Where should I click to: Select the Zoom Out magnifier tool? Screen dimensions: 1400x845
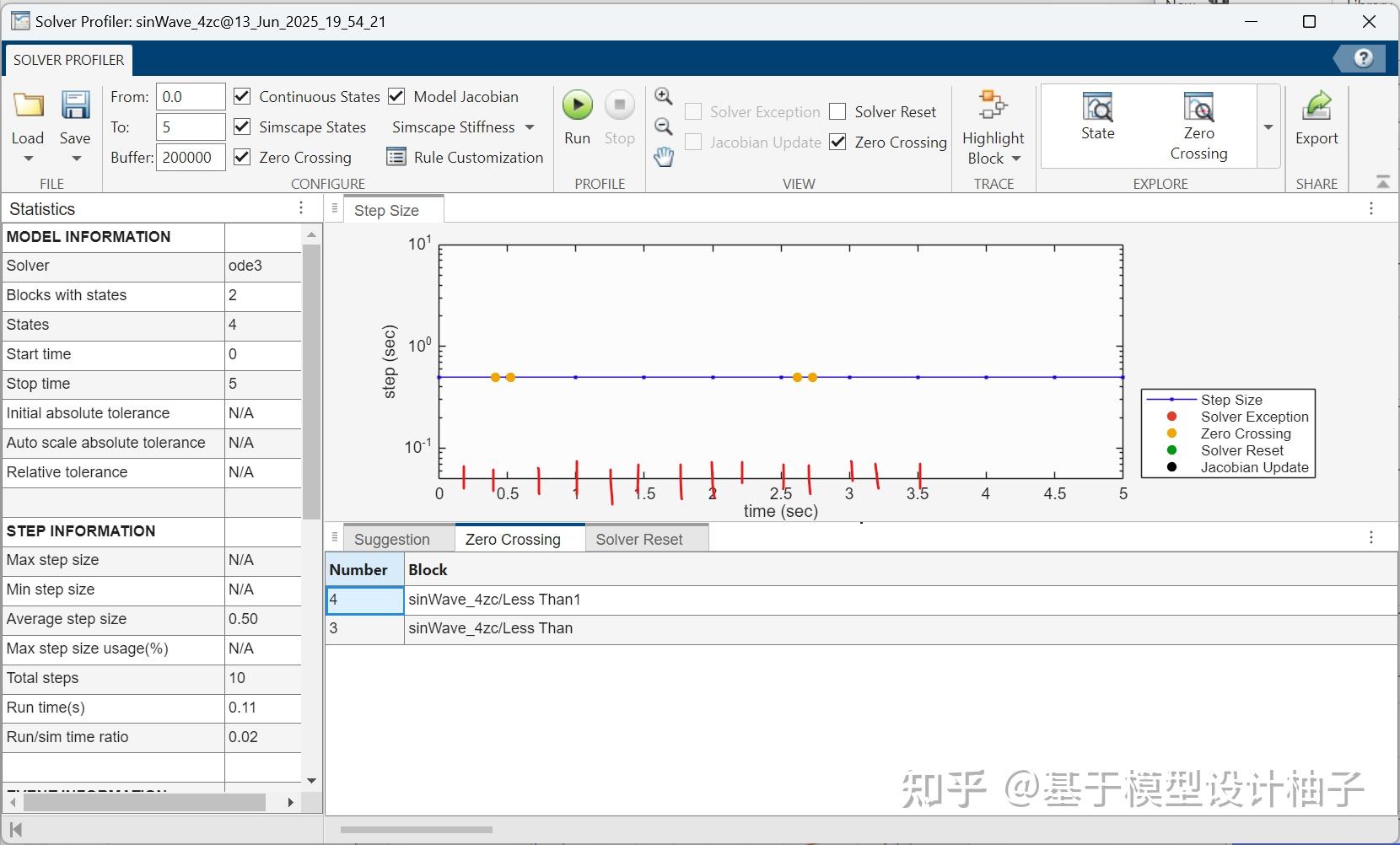pyautogui.click(x=664, y=126)
